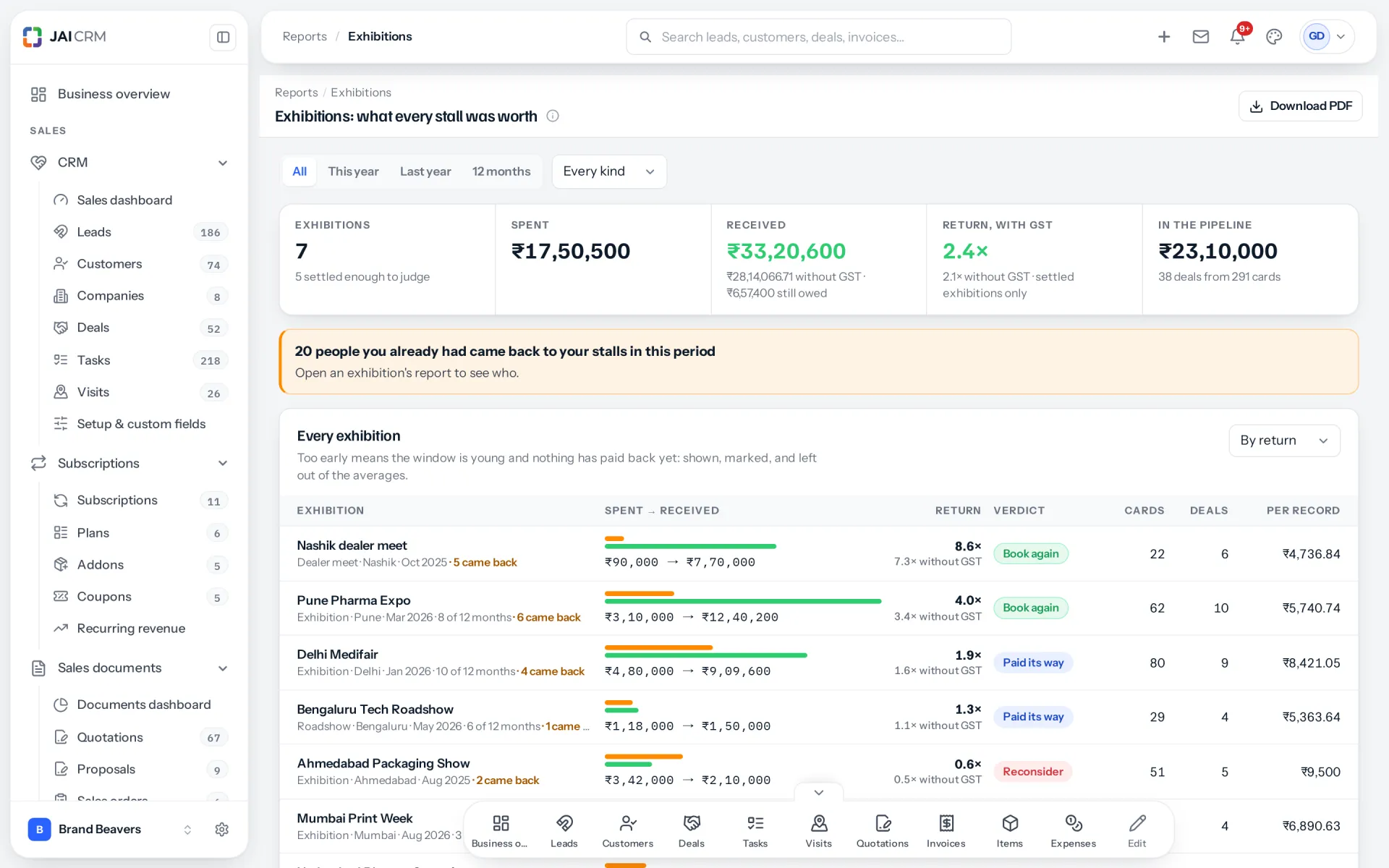The image size is (1389, 868).
Task: Collapse the CRM sidebar section
Action: coord(223,163)
